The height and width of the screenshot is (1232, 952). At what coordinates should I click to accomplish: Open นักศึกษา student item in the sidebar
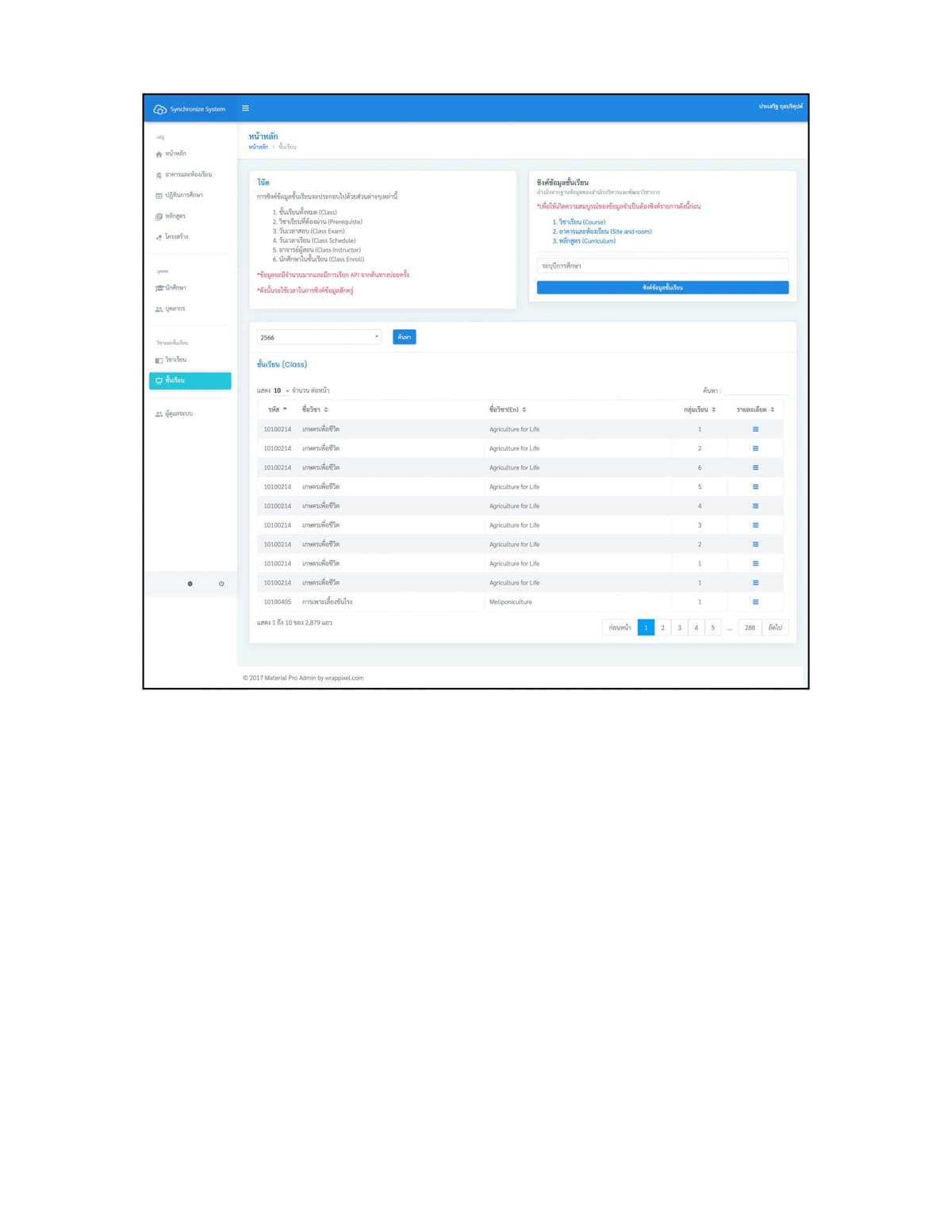(x=171, y=288)
